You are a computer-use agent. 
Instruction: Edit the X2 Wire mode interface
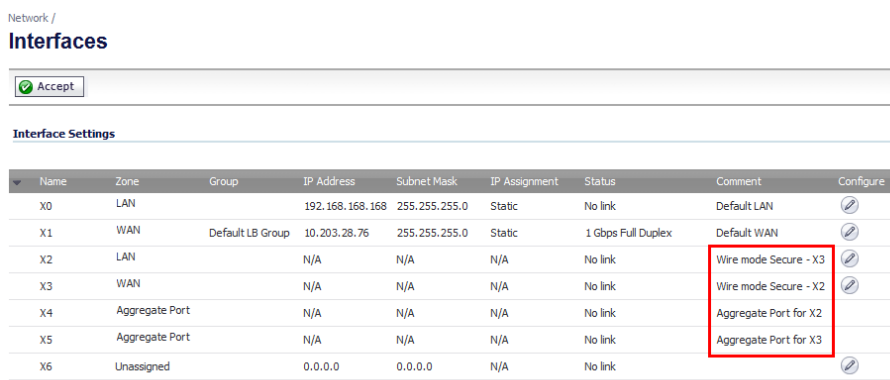pos(849,259)
